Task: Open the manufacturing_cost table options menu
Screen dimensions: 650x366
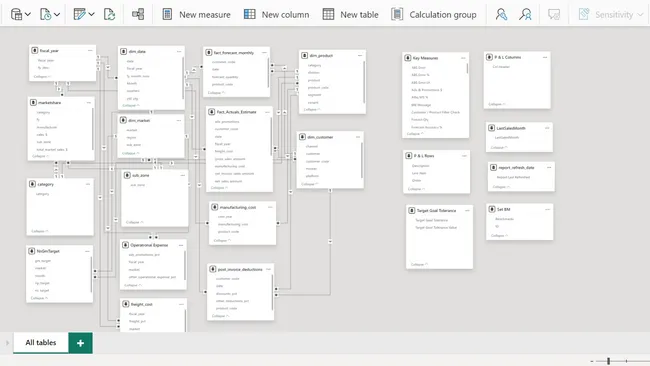Action: coord(270,207)
